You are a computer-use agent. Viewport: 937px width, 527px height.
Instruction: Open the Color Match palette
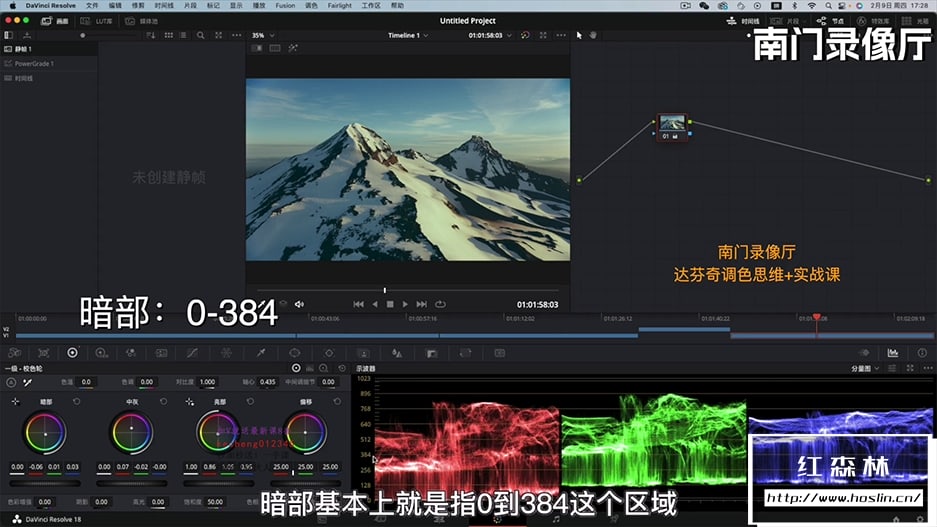tap(44, 353)
